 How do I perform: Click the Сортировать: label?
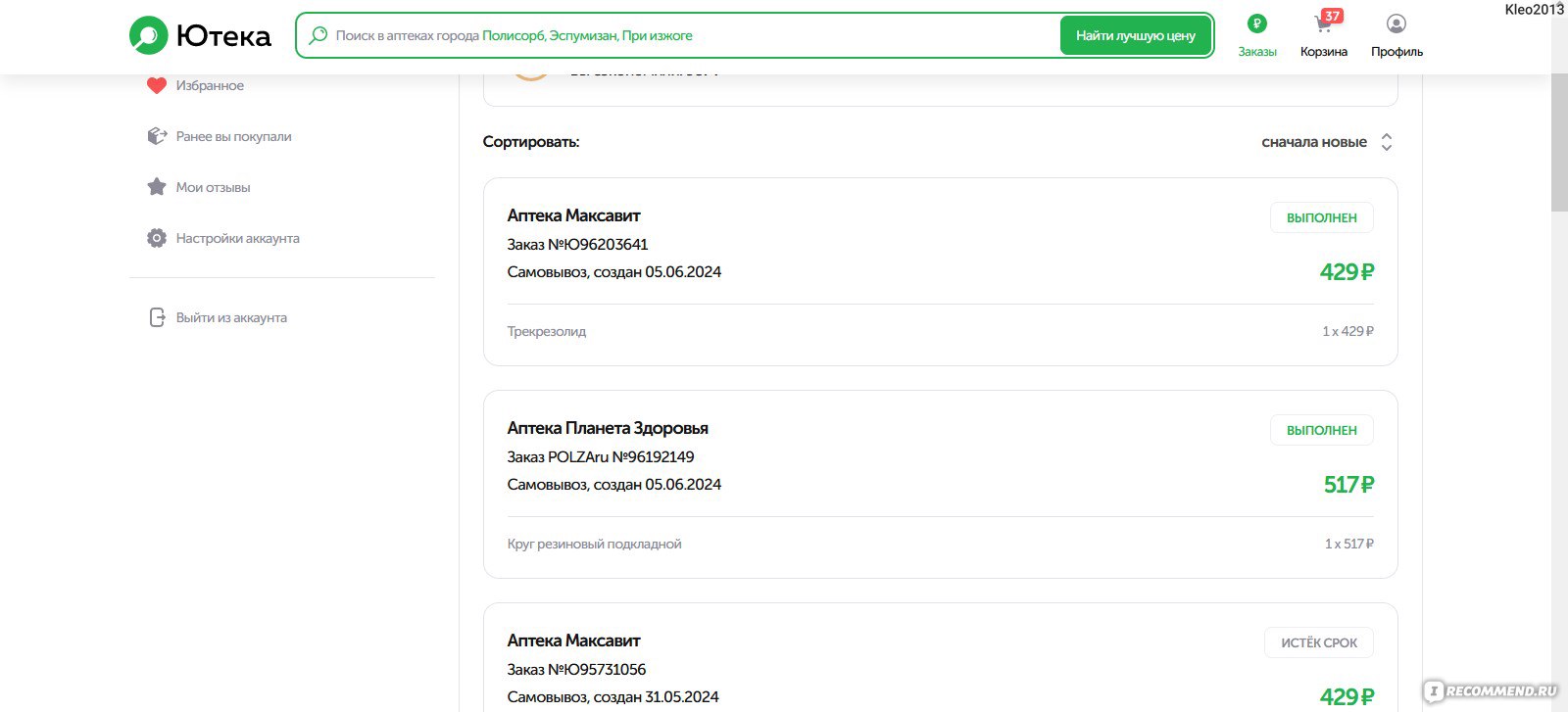(x=531, y=142)
